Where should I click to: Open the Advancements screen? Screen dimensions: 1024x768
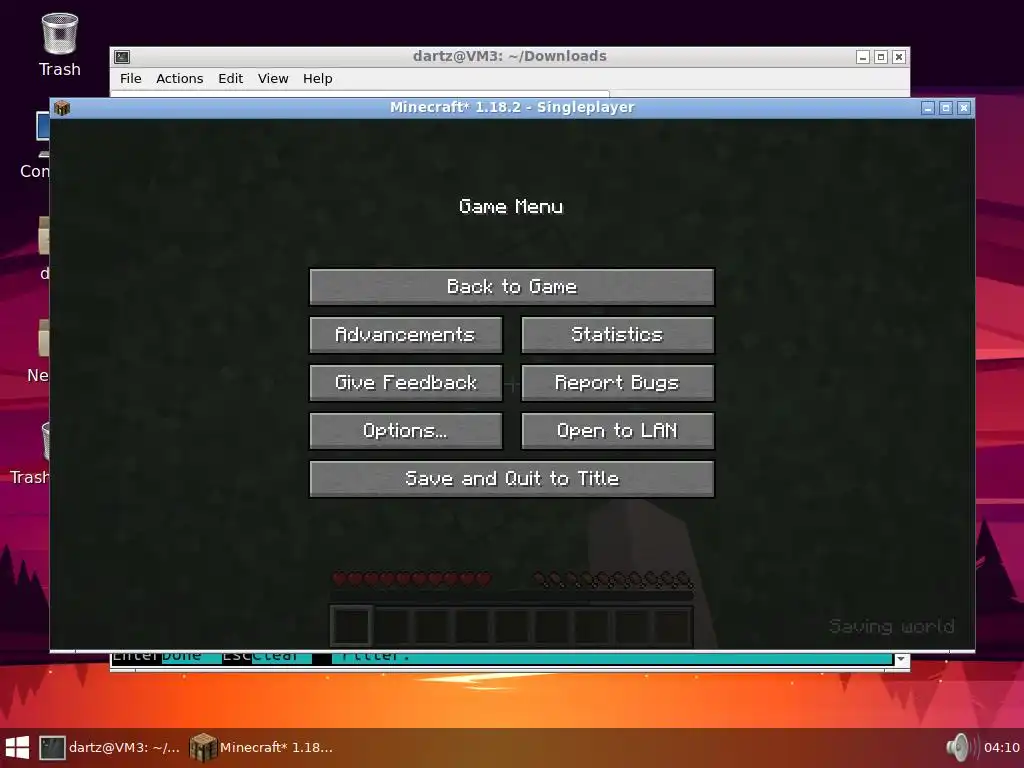tap(406, 335)
